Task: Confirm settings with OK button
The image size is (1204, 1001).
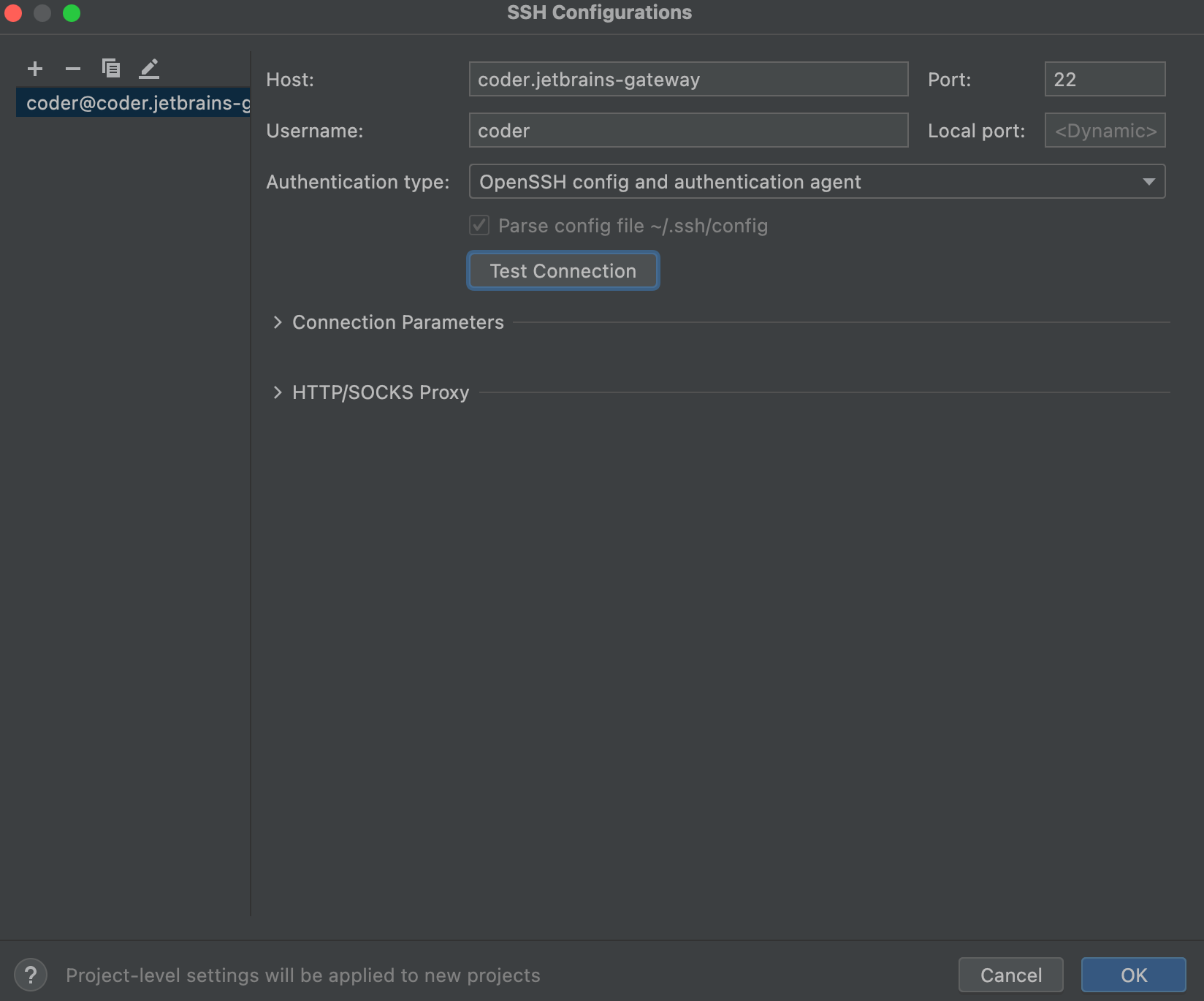Action: tap(1133, 975)
